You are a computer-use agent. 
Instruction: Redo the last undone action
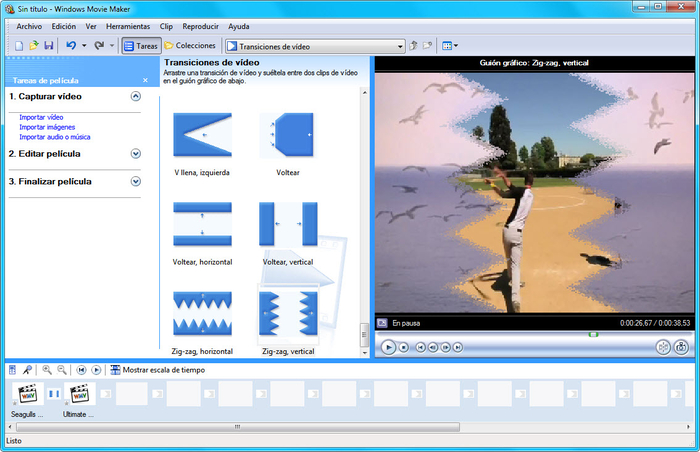99,46
